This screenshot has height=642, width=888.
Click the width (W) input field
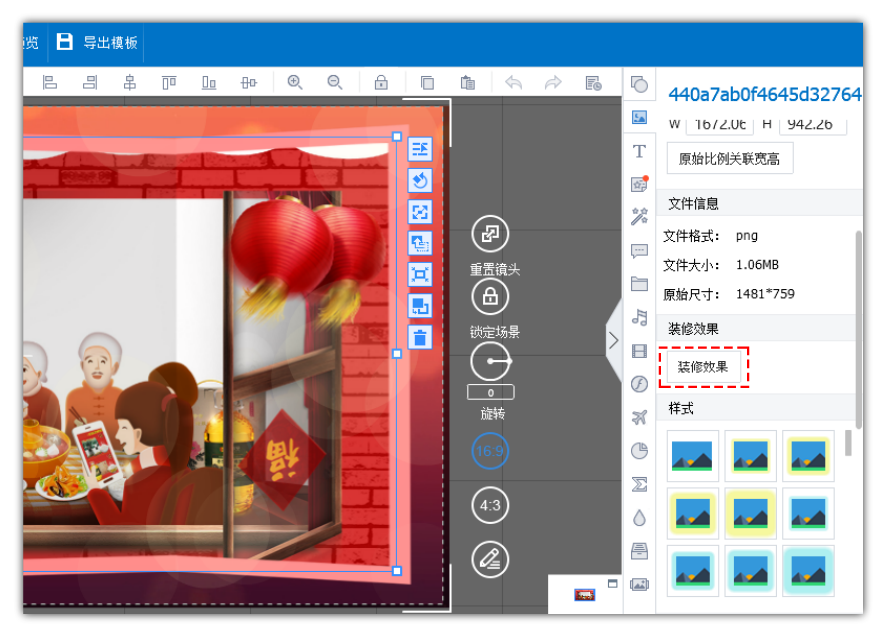720,125
